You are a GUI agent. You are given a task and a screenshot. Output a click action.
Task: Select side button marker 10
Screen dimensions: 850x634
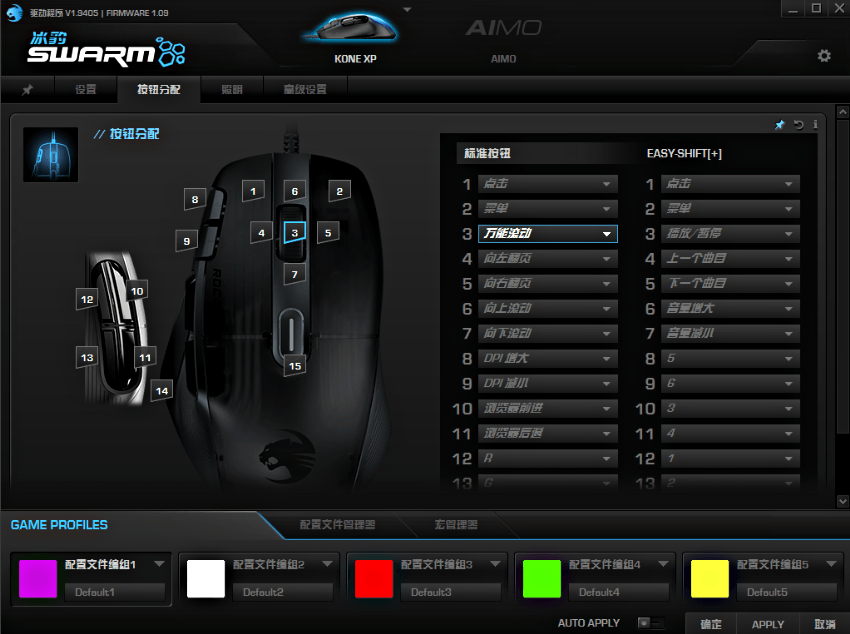click(x=137, y=291)
